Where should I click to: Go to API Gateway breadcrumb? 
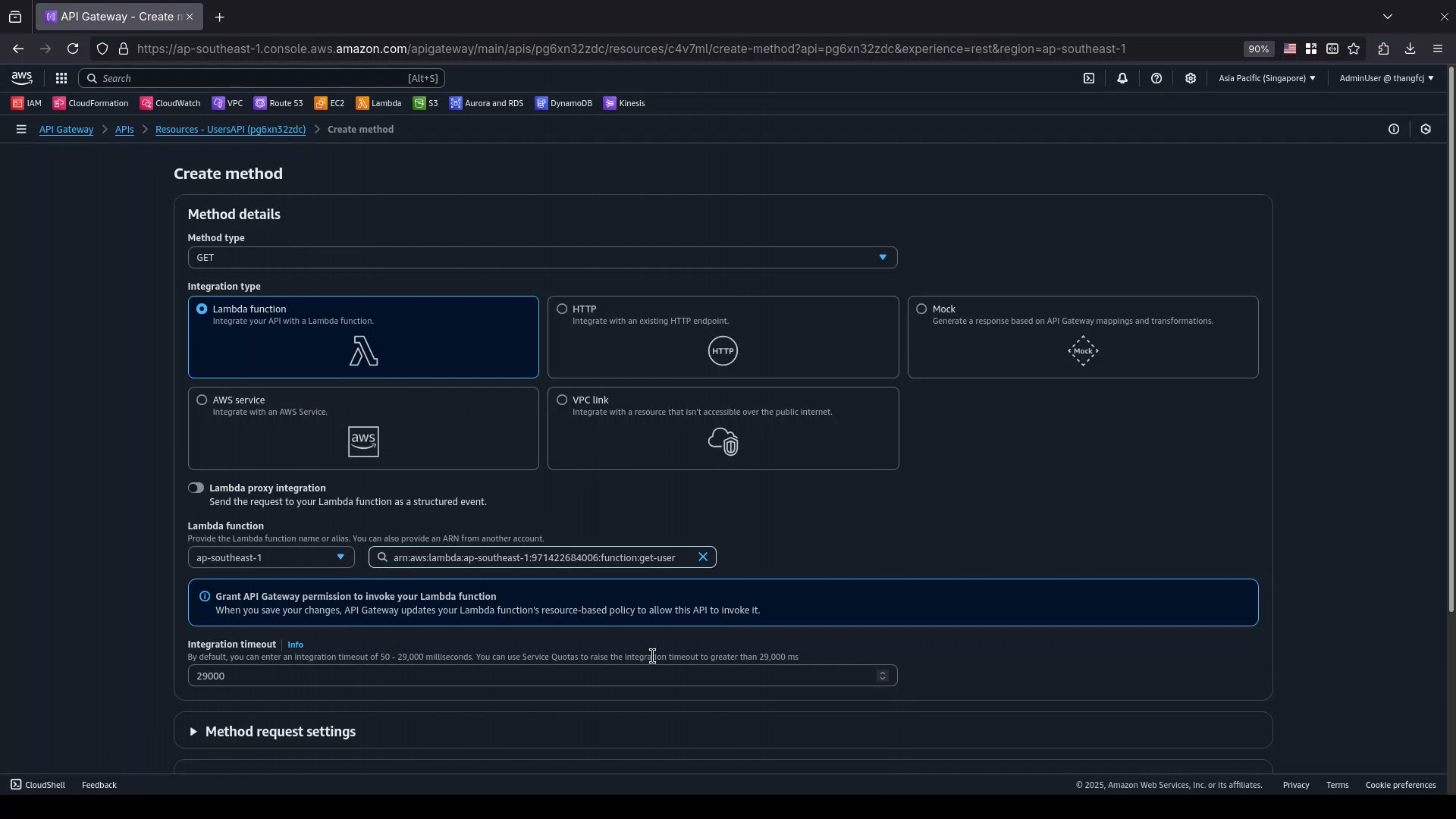[66, 130]
